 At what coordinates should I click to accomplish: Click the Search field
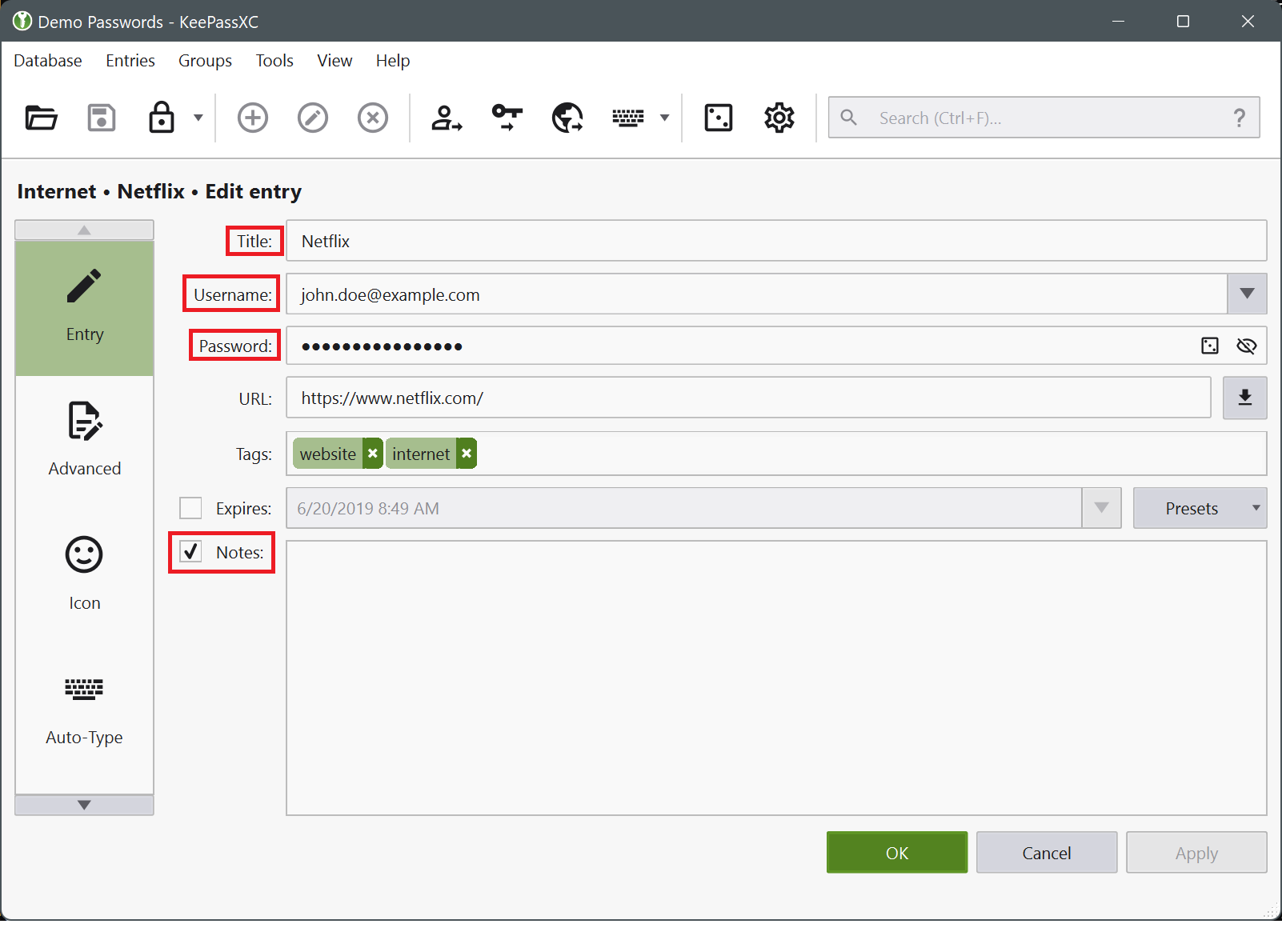click(1044, 118)
